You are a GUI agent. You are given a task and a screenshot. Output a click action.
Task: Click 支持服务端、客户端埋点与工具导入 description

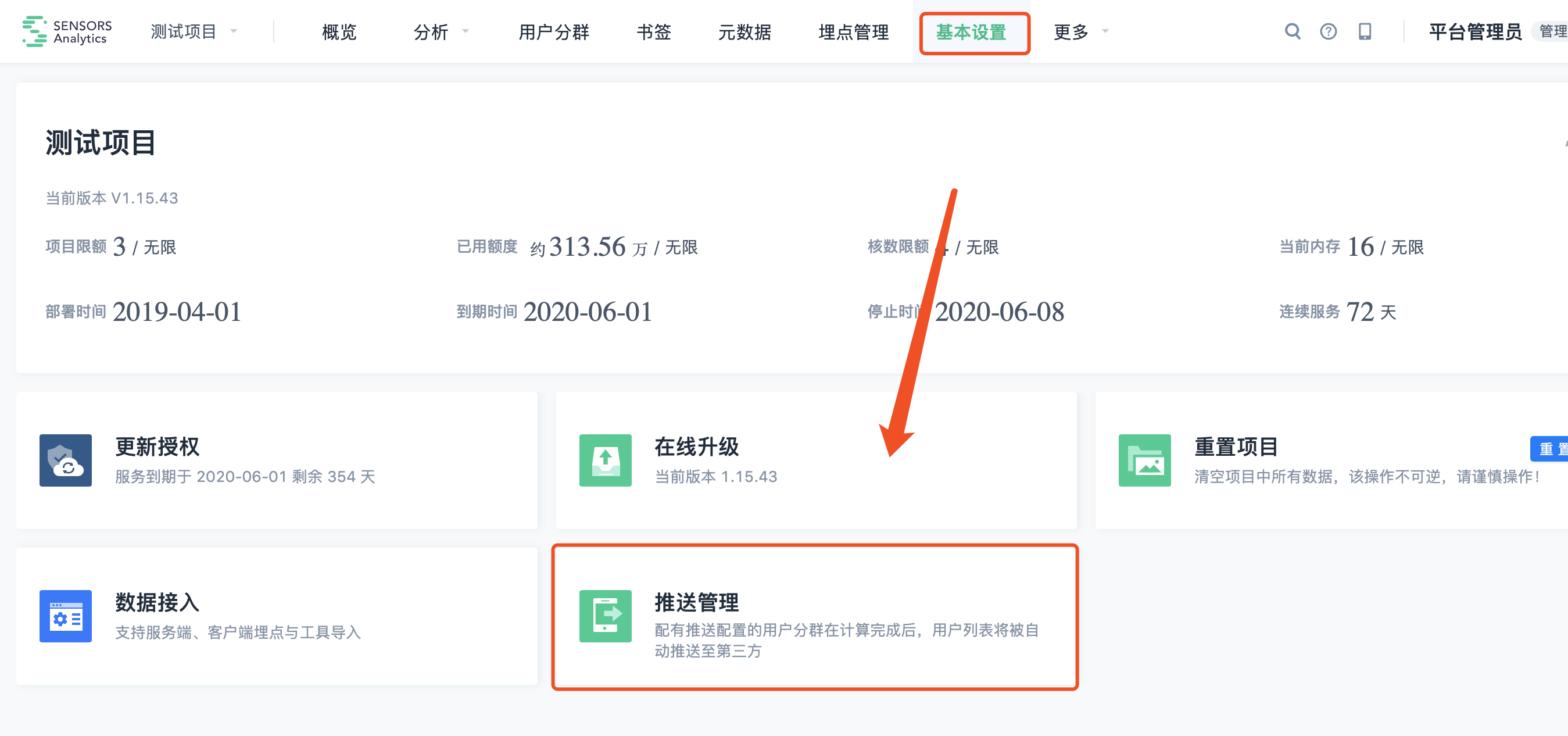[x=238, y=633]
